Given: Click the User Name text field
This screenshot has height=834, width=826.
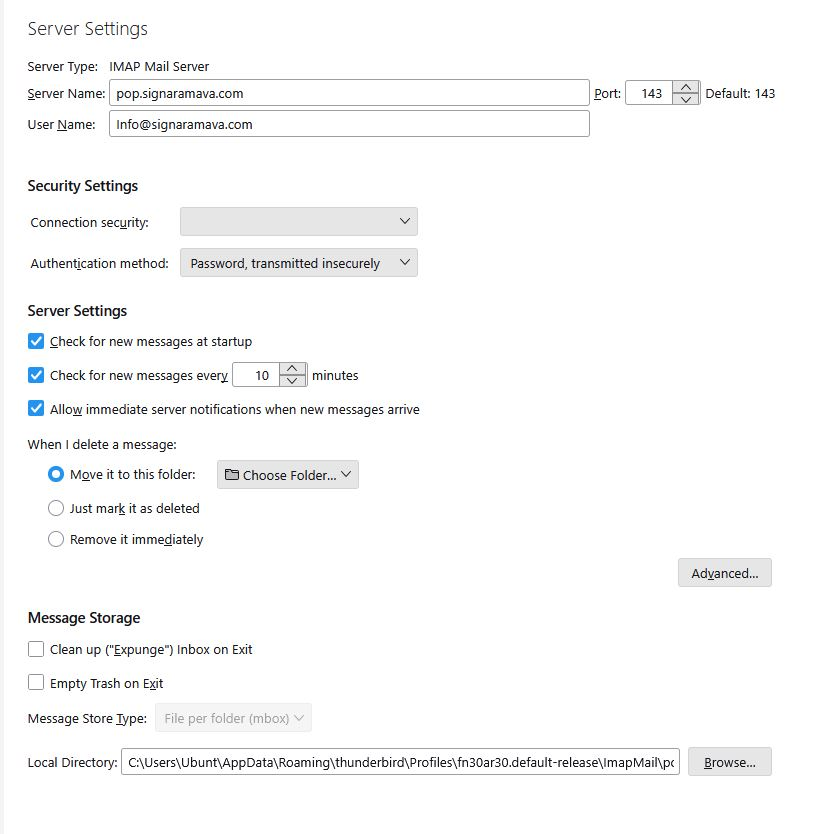Looking at the screenshot, I should (x=349, y=124).
